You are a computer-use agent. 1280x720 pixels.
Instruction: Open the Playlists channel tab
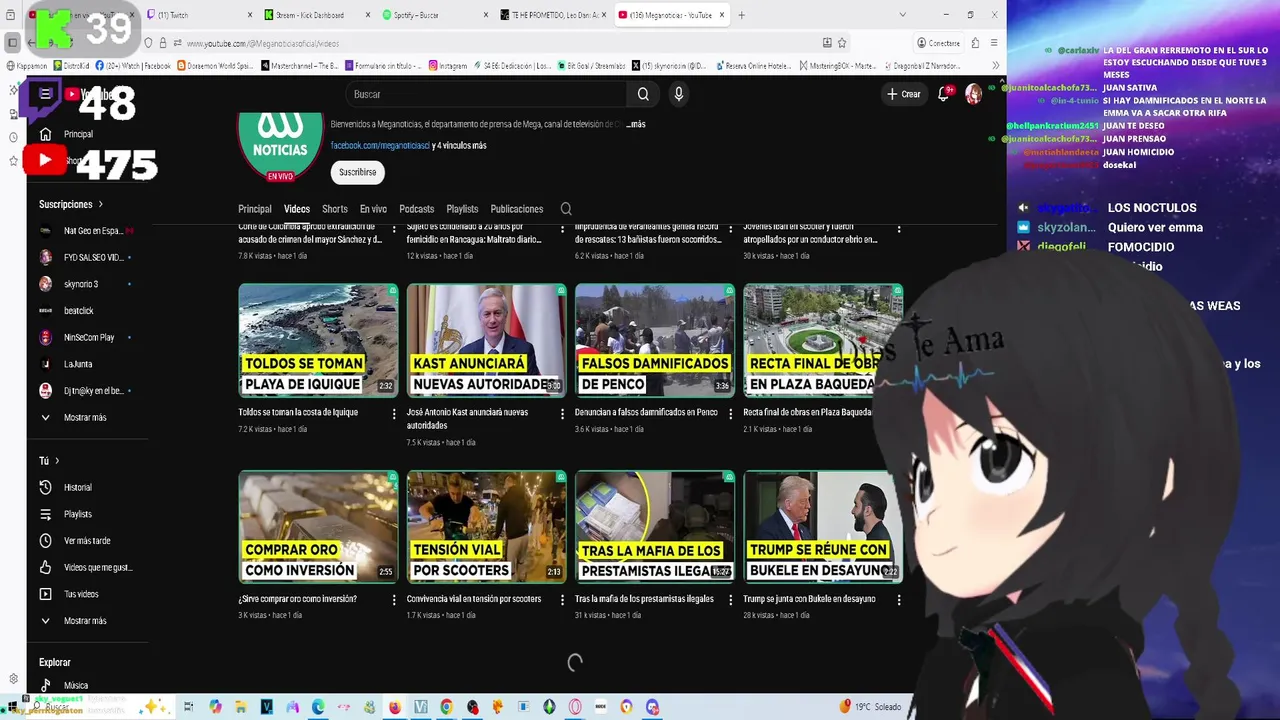pyautogui.click(x=462, y=209)
